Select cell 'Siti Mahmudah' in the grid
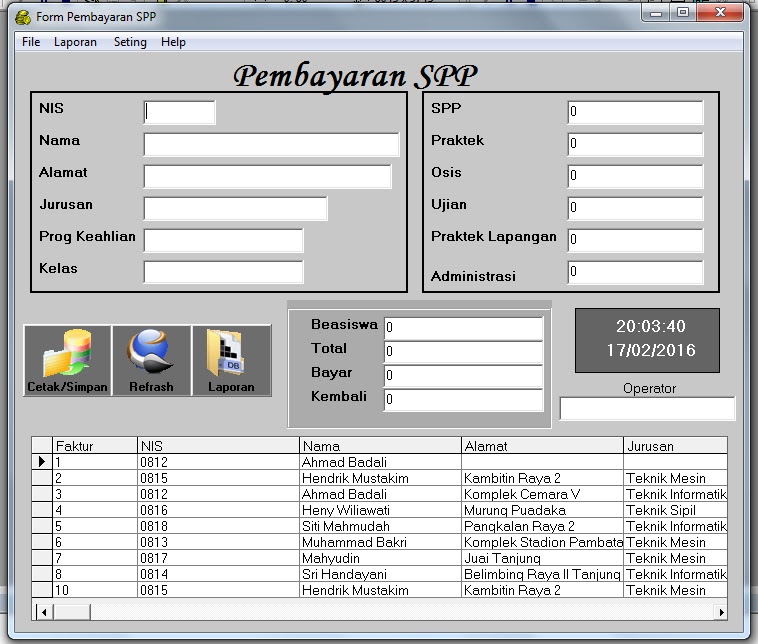Image resolution: width=758 pixels, height=644 pixels. 380,526
